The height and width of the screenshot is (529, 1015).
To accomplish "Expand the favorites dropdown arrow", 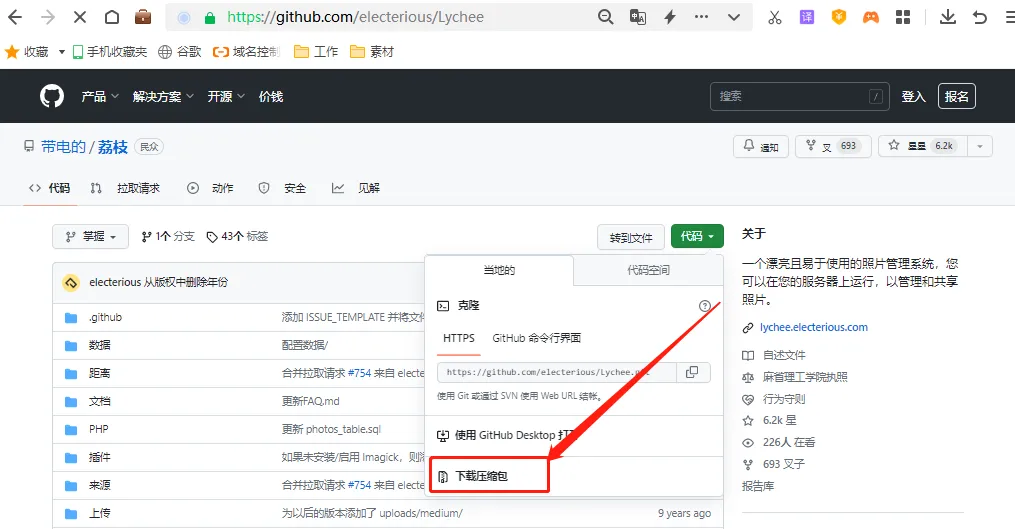I will tap(61, 52).
